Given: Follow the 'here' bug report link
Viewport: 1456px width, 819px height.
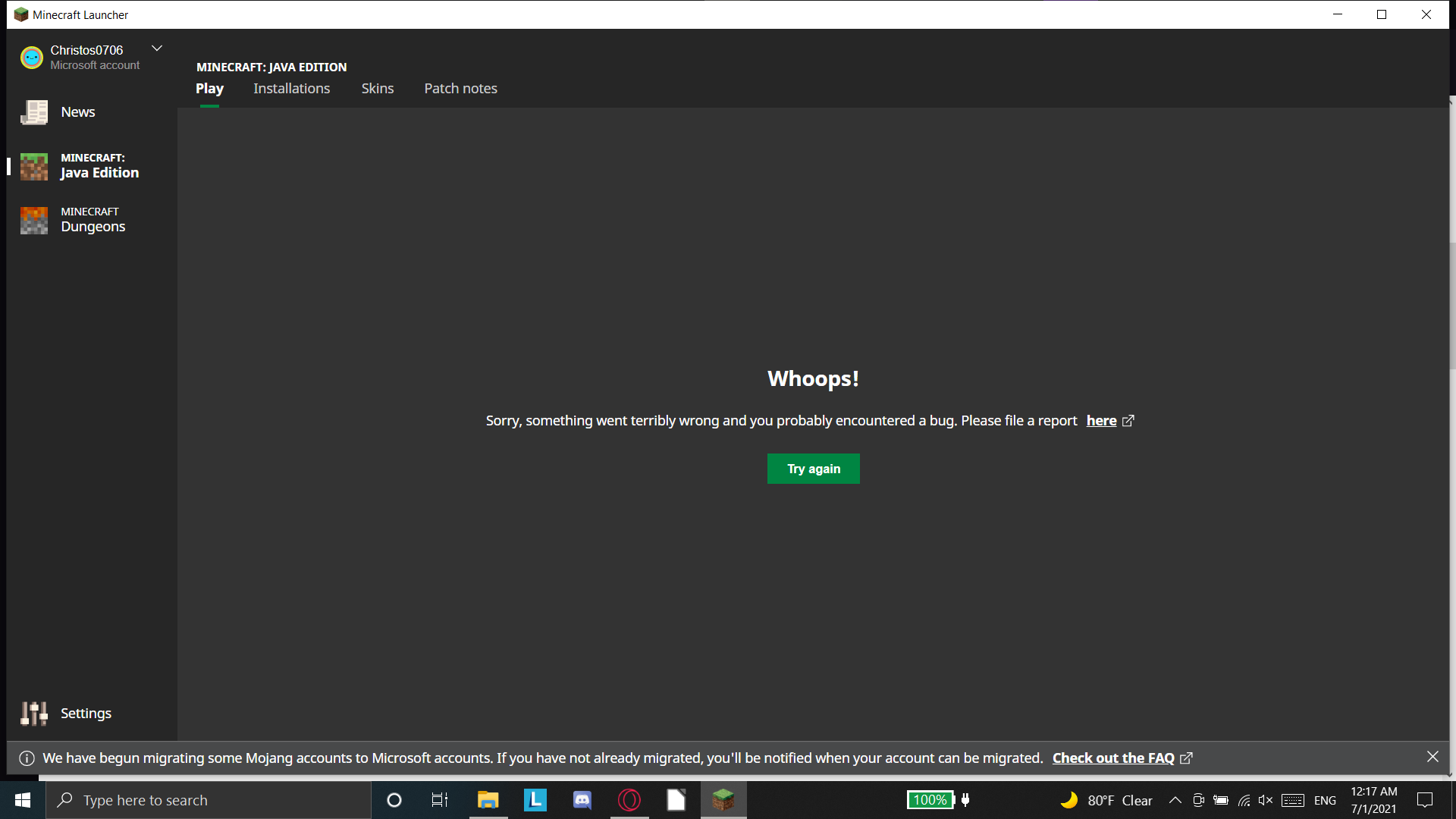Looking at the screenshot, I should click(x=1101, y=421).
